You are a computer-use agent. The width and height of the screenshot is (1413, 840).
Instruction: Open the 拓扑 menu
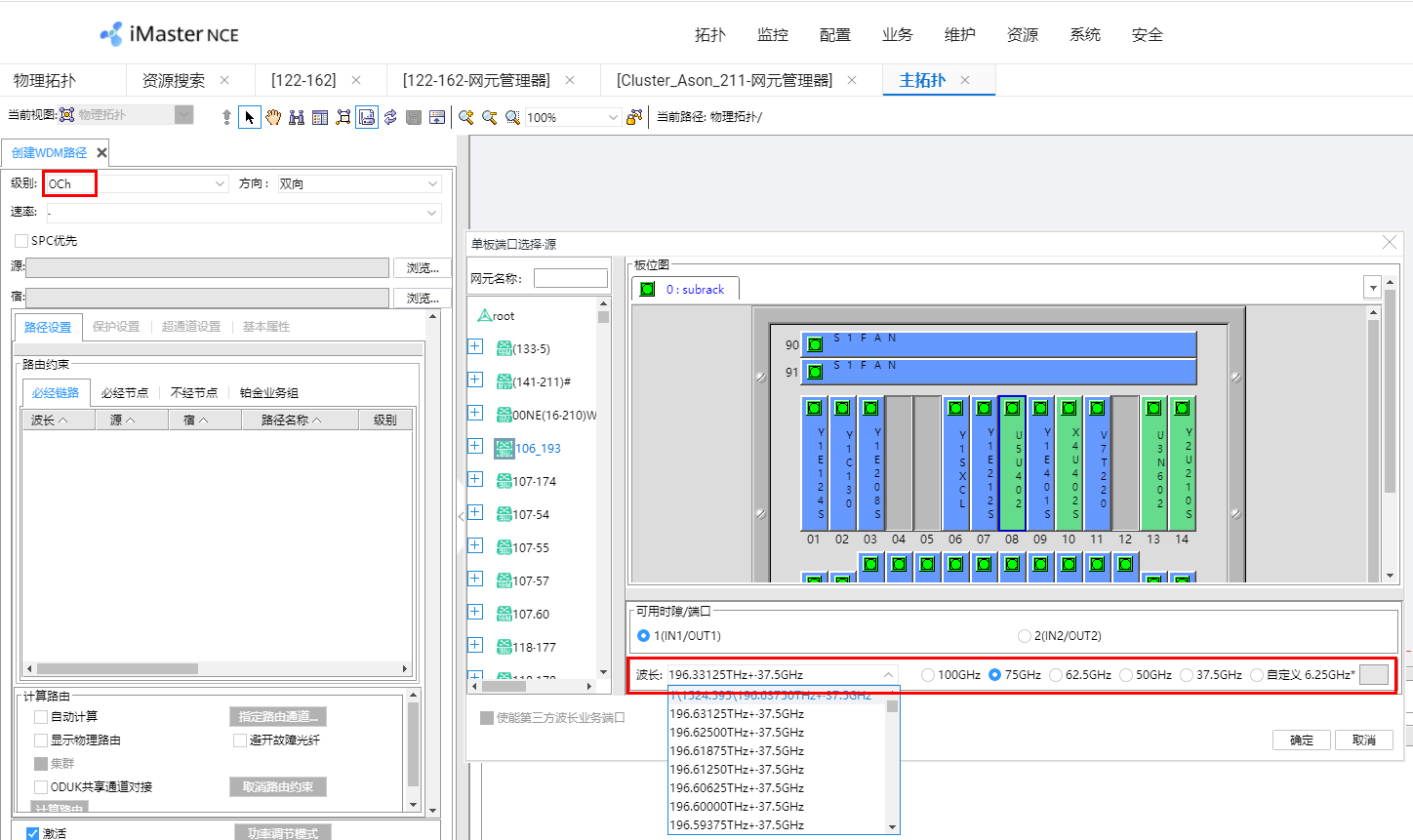710,35
